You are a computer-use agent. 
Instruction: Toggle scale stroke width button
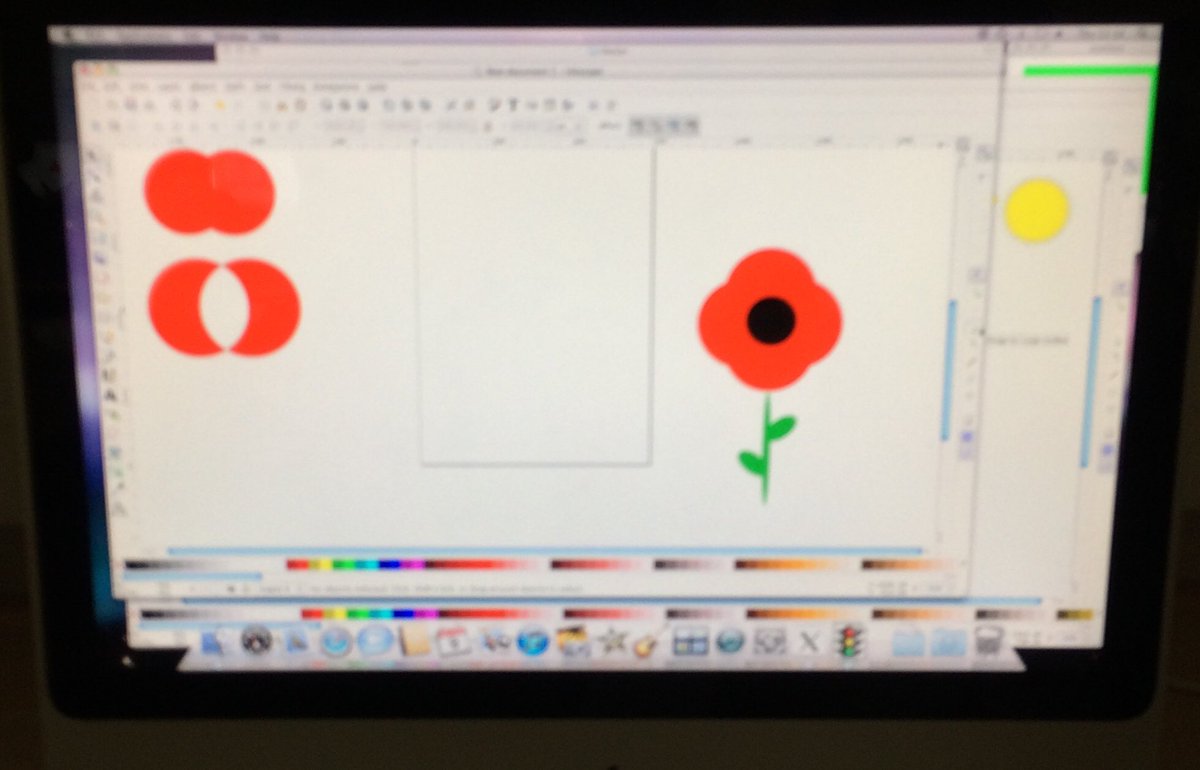click(637, 126)
